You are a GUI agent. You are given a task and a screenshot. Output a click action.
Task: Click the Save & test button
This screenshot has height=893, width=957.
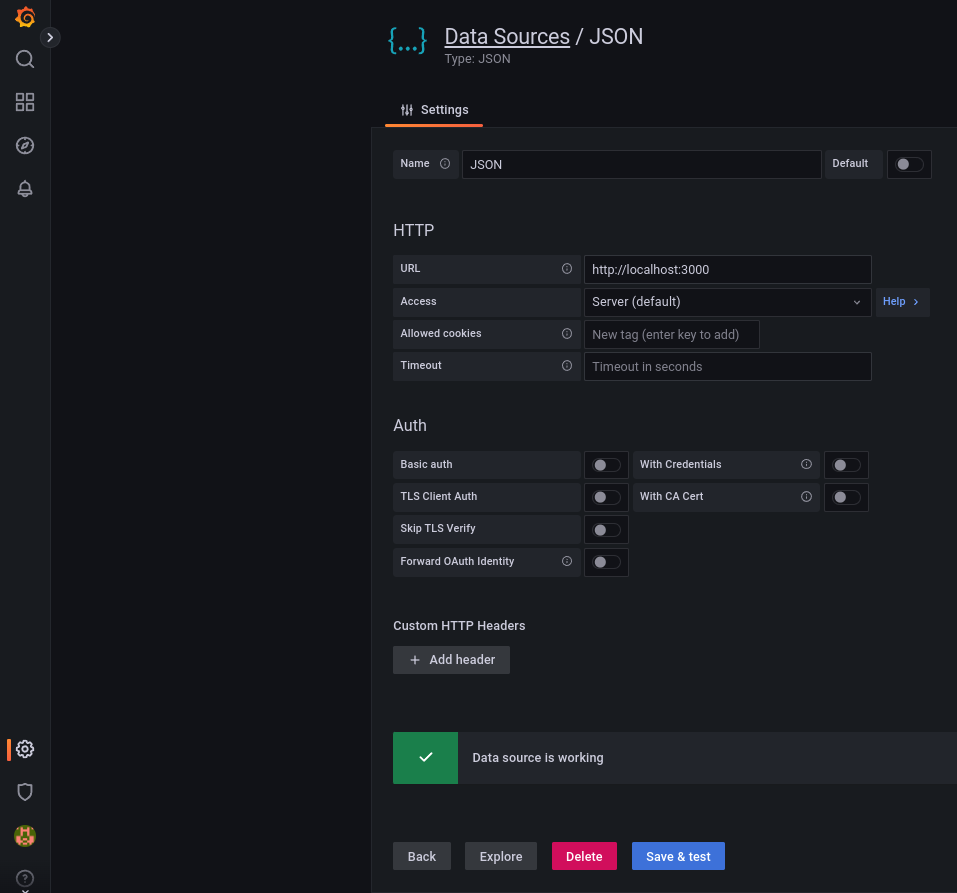(678, 857)
